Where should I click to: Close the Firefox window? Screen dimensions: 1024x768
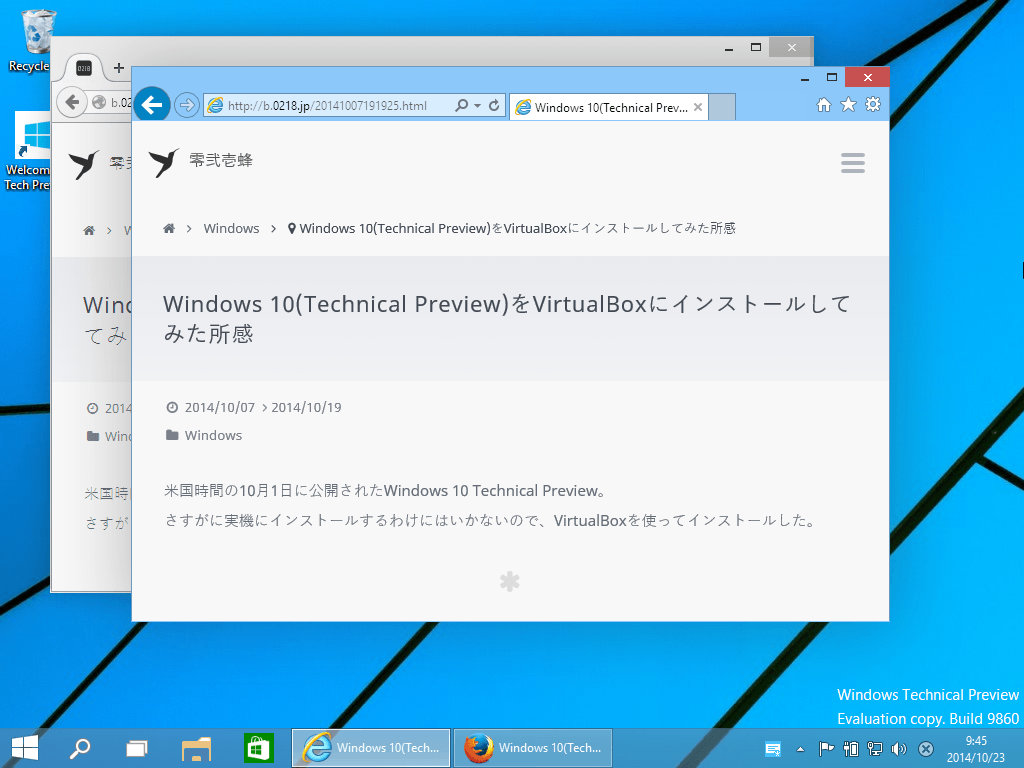tap(792, 47)
